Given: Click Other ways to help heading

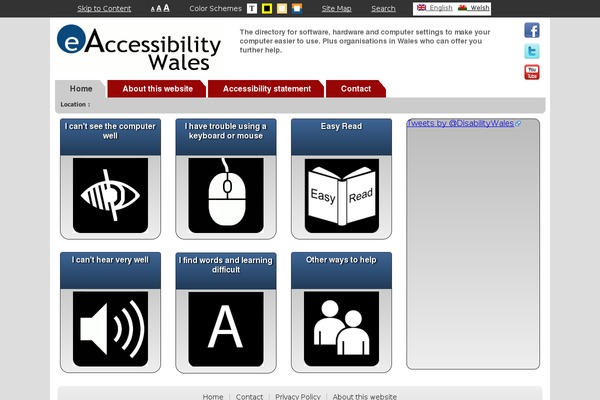Looking at the screenshot, I should point(341,260).
